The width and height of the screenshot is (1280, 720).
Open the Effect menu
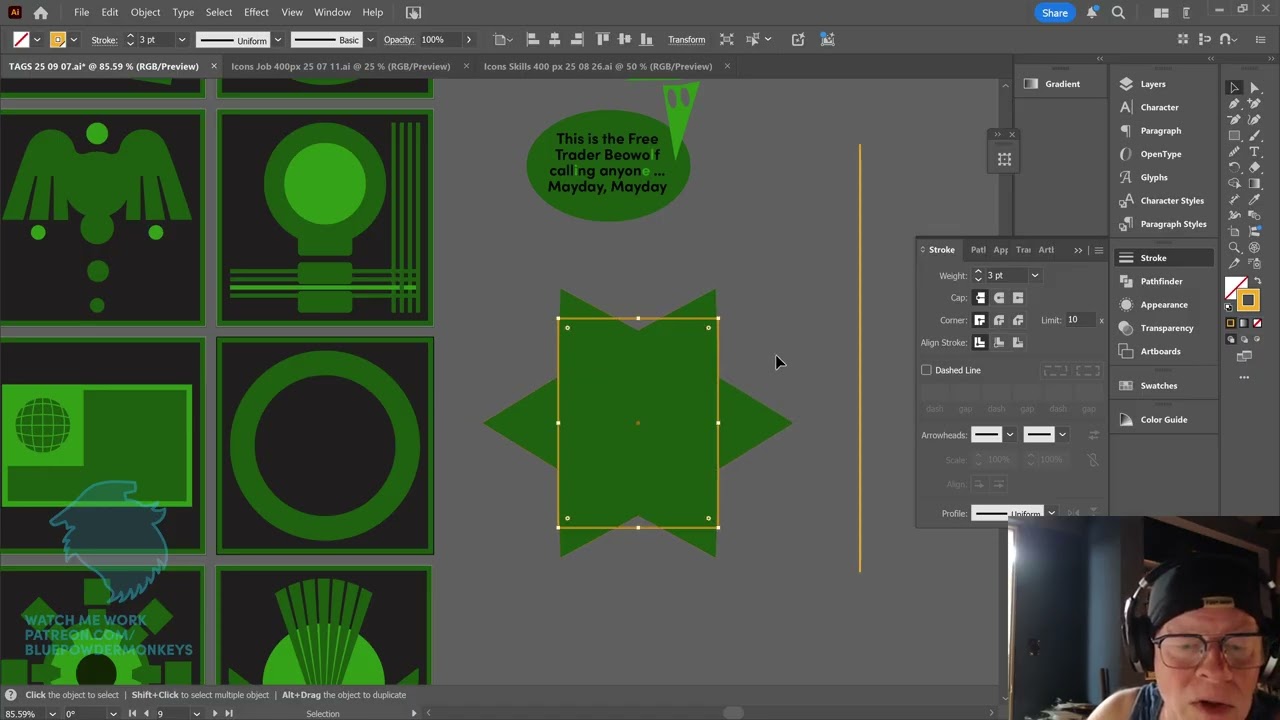coord(256,12)
